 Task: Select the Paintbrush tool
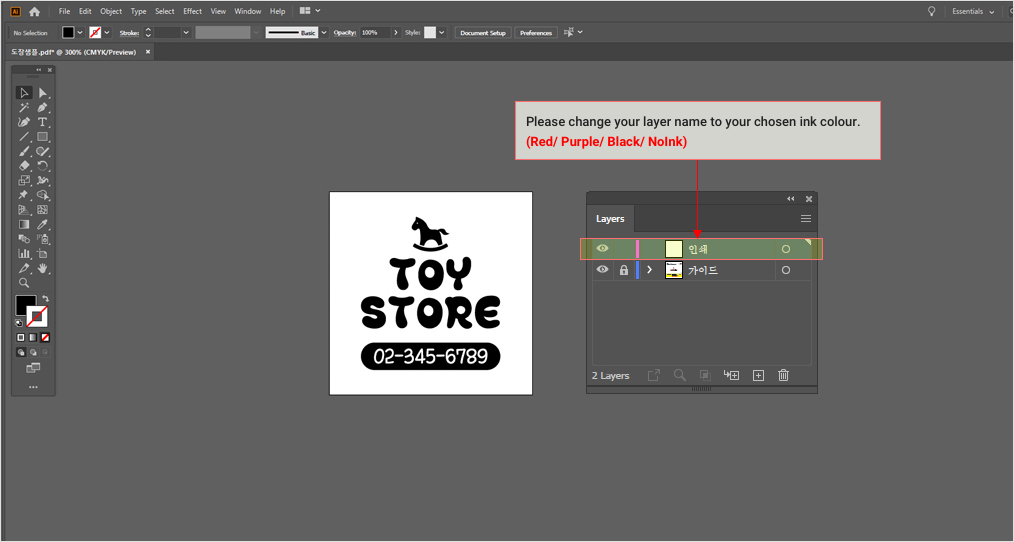tap(24, 151)
